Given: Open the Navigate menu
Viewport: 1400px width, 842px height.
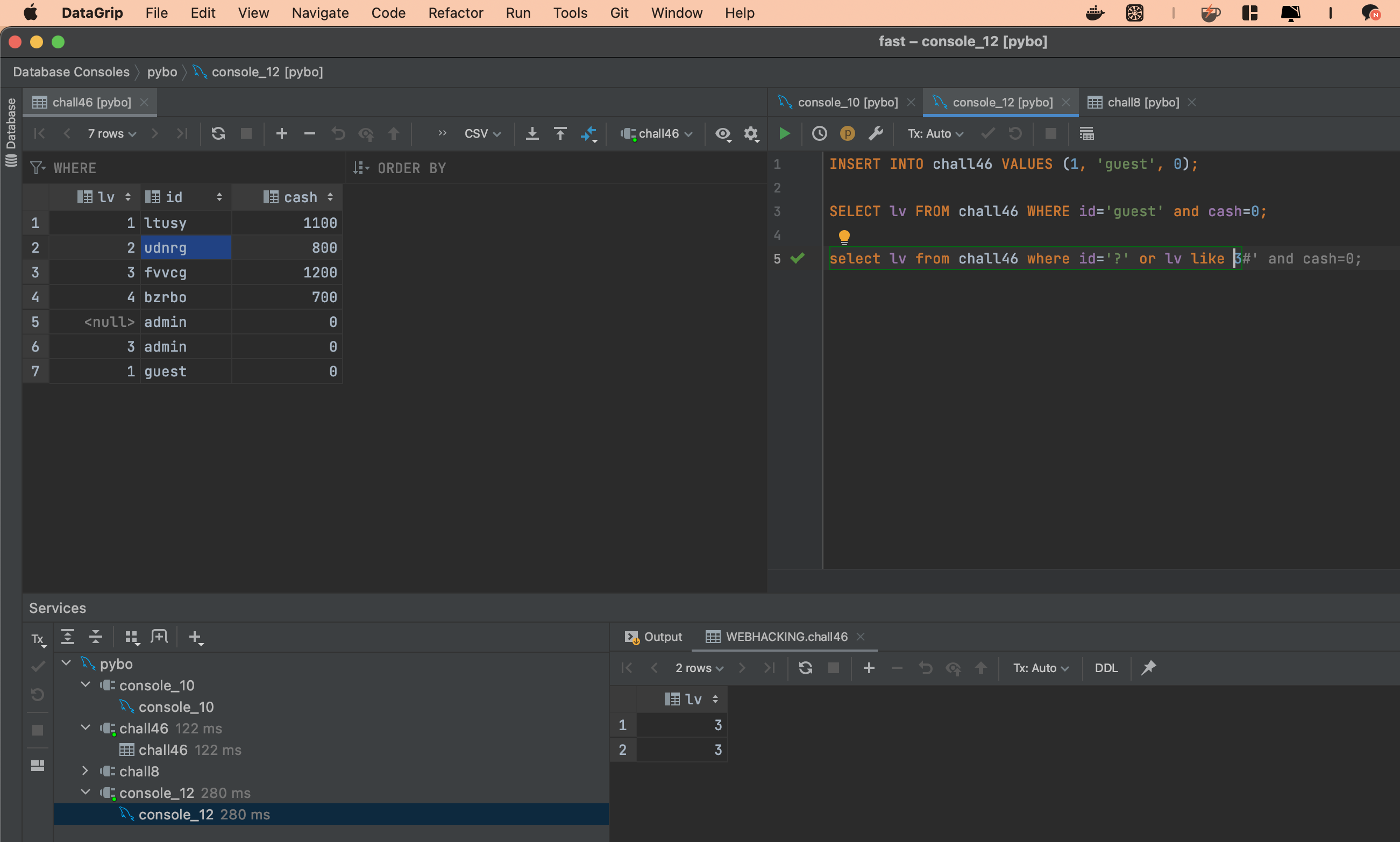Looking at the screenshot, I should [320, 13].
